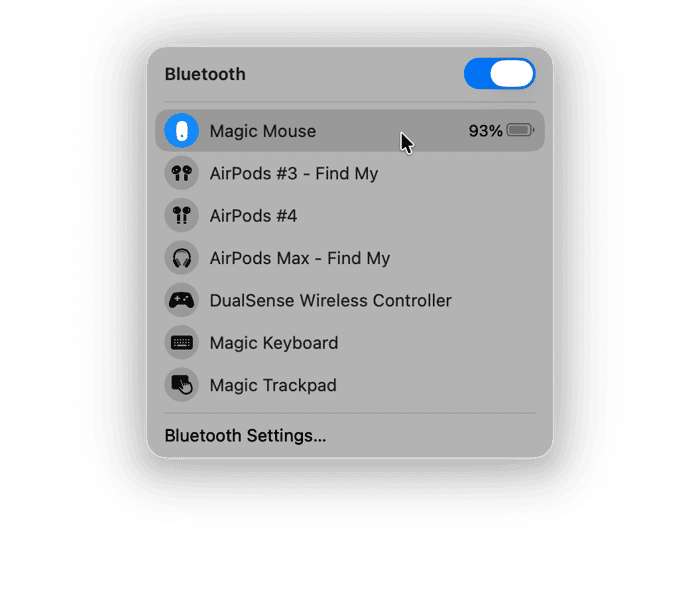
Task: Select Magic Keyboard from device list
Action: [x=350, y=342]
